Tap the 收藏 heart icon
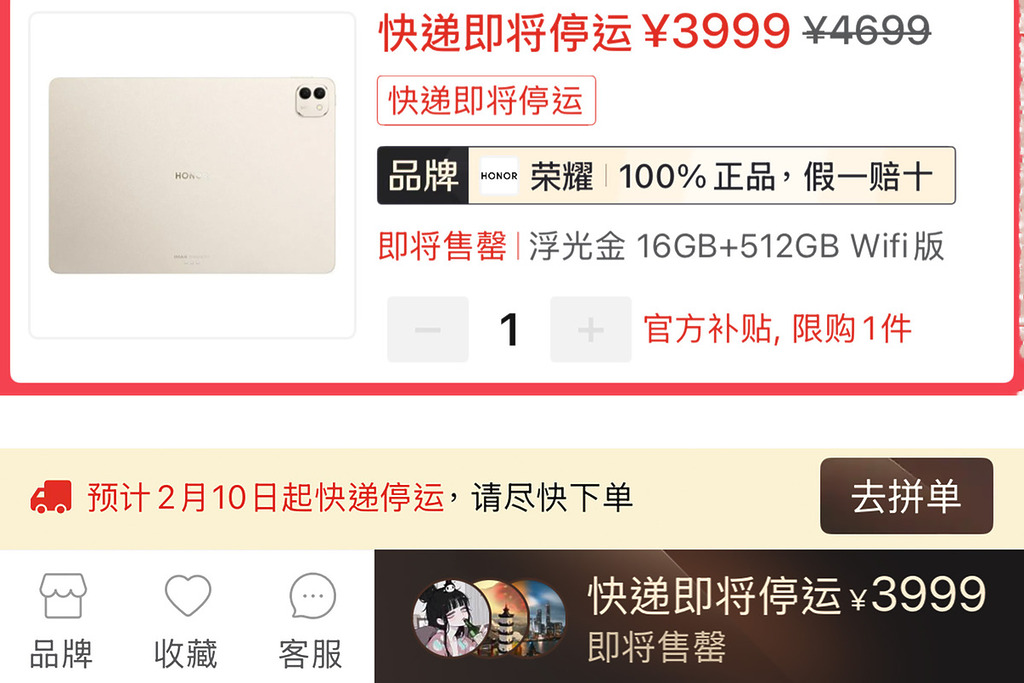The width and height of the screenshot is (1024, 683). pos(187,595)
